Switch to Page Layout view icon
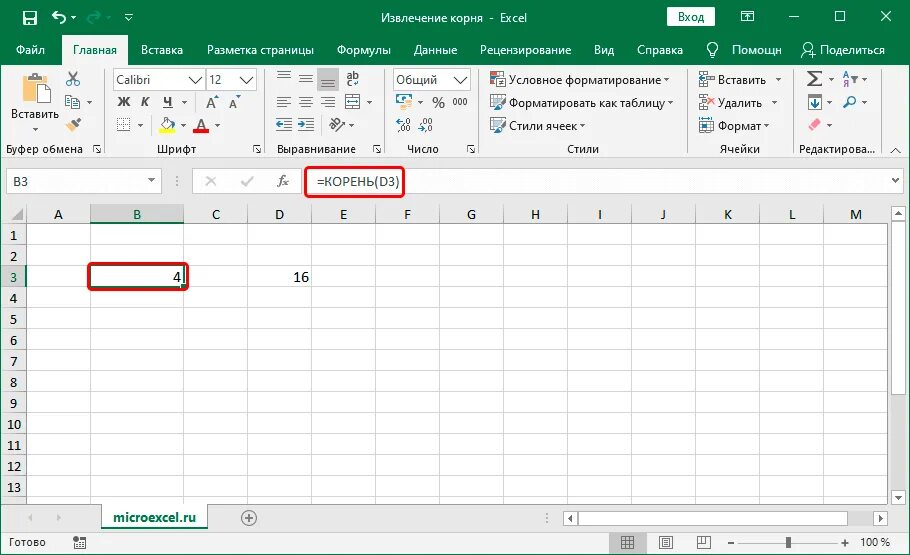This screenshot has width=910, height=555. (x=666, y=542)
